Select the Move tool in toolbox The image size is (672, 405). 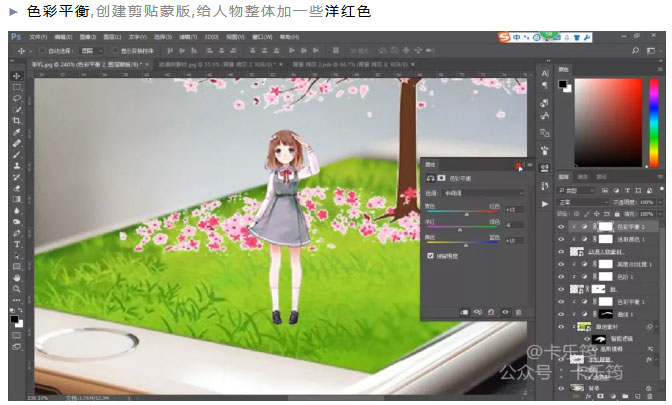[x=17, y=76]
